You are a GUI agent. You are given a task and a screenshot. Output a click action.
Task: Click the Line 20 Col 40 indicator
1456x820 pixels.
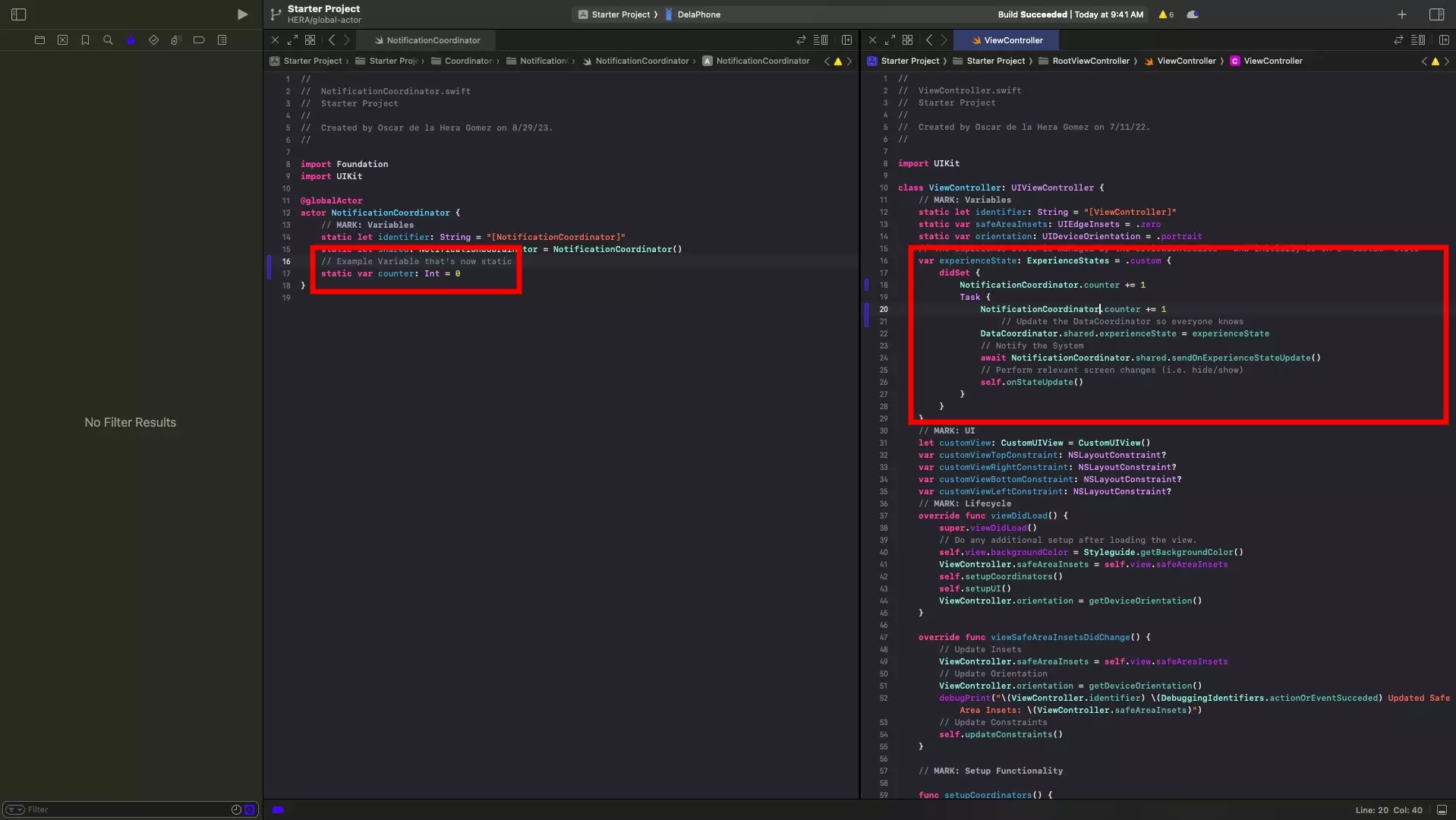1389,810
